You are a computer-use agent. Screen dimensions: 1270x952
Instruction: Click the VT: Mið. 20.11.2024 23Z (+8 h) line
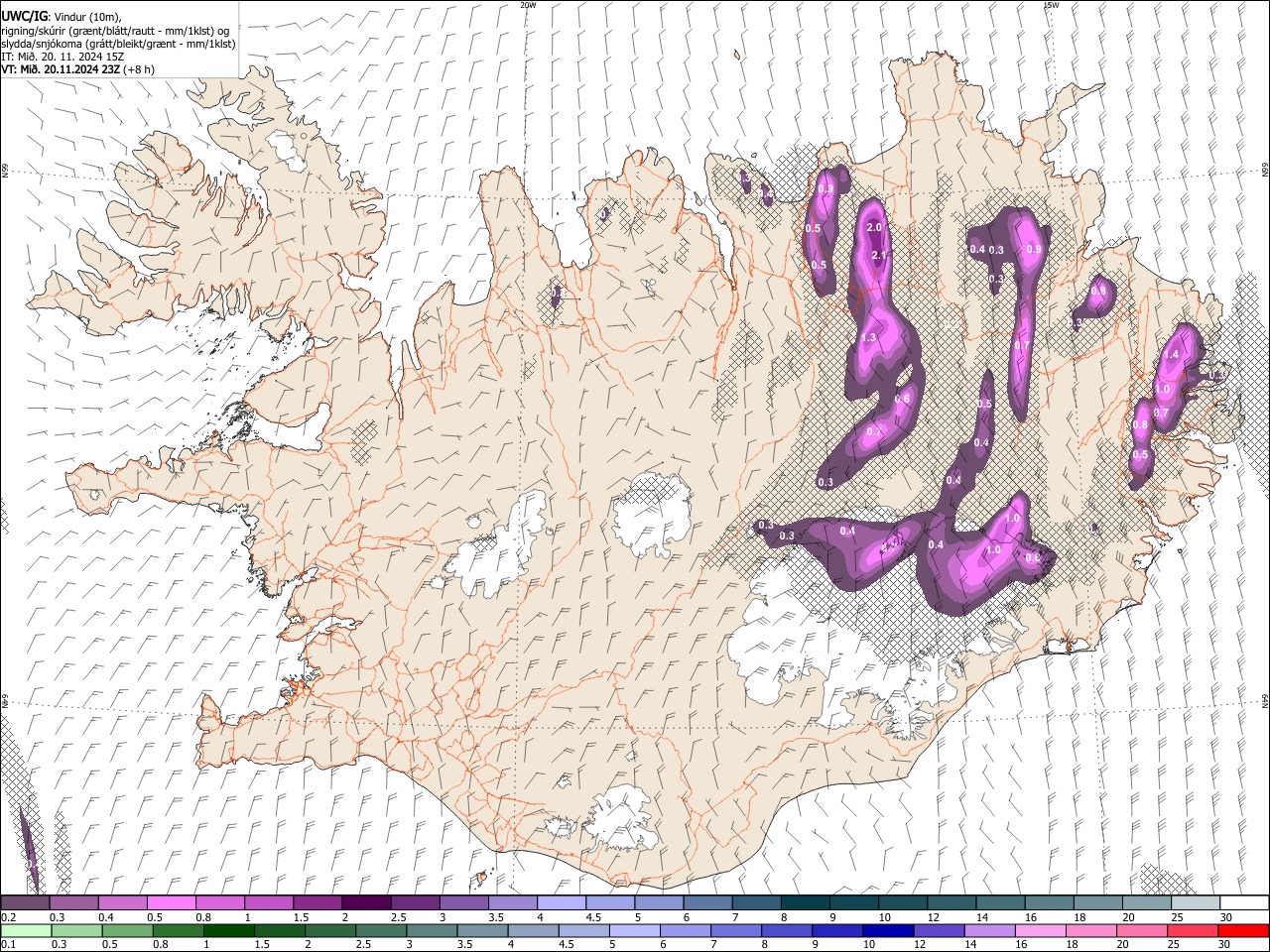78,69
